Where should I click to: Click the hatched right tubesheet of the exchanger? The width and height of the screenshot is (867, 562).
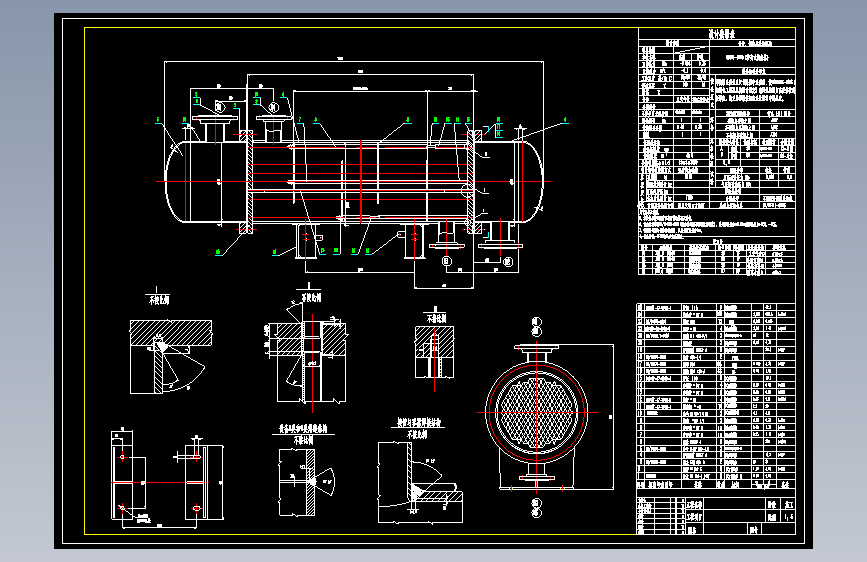[x=471, y=181]
